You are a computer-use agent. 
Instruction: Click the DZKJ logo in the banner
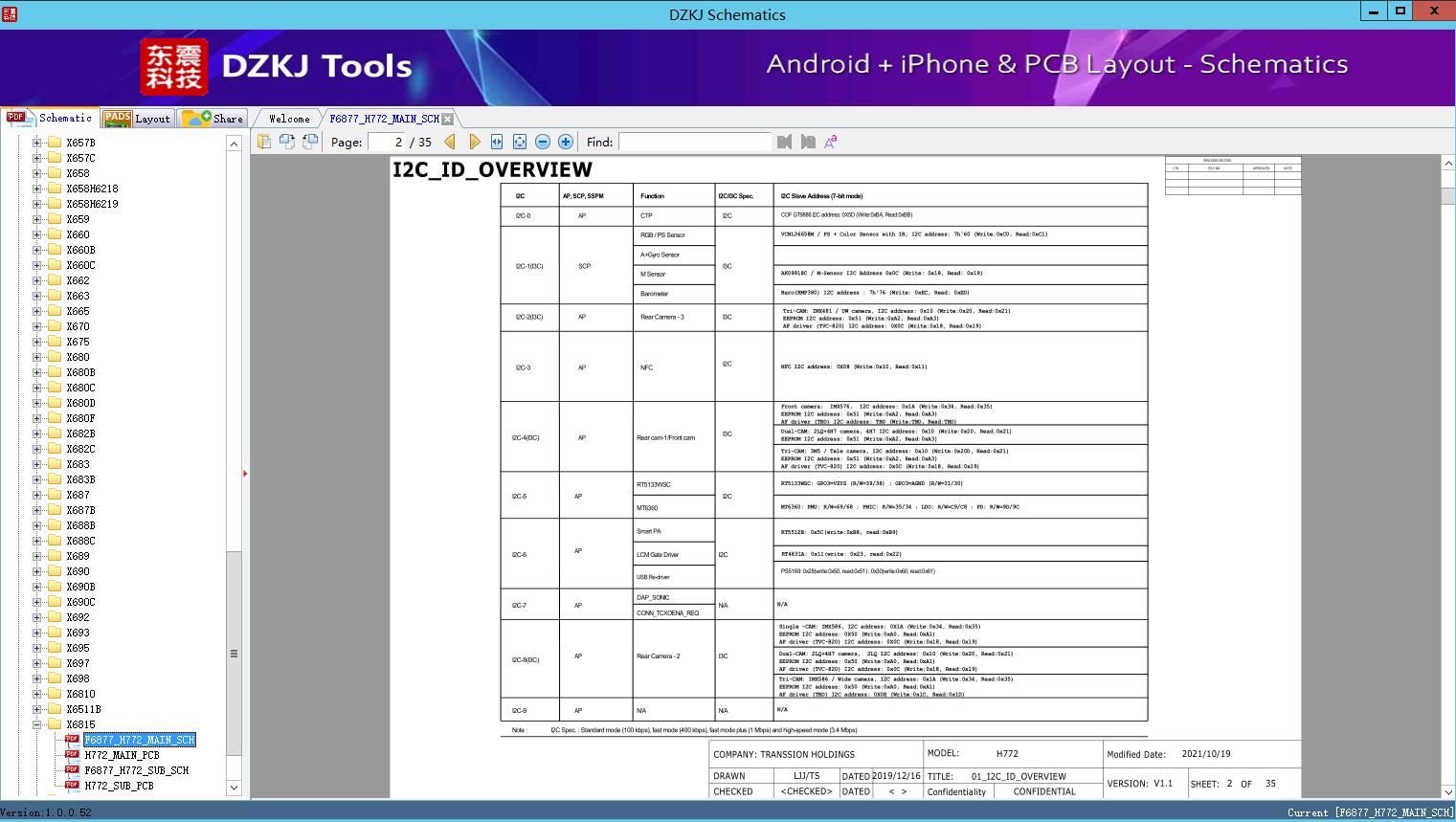174,66
